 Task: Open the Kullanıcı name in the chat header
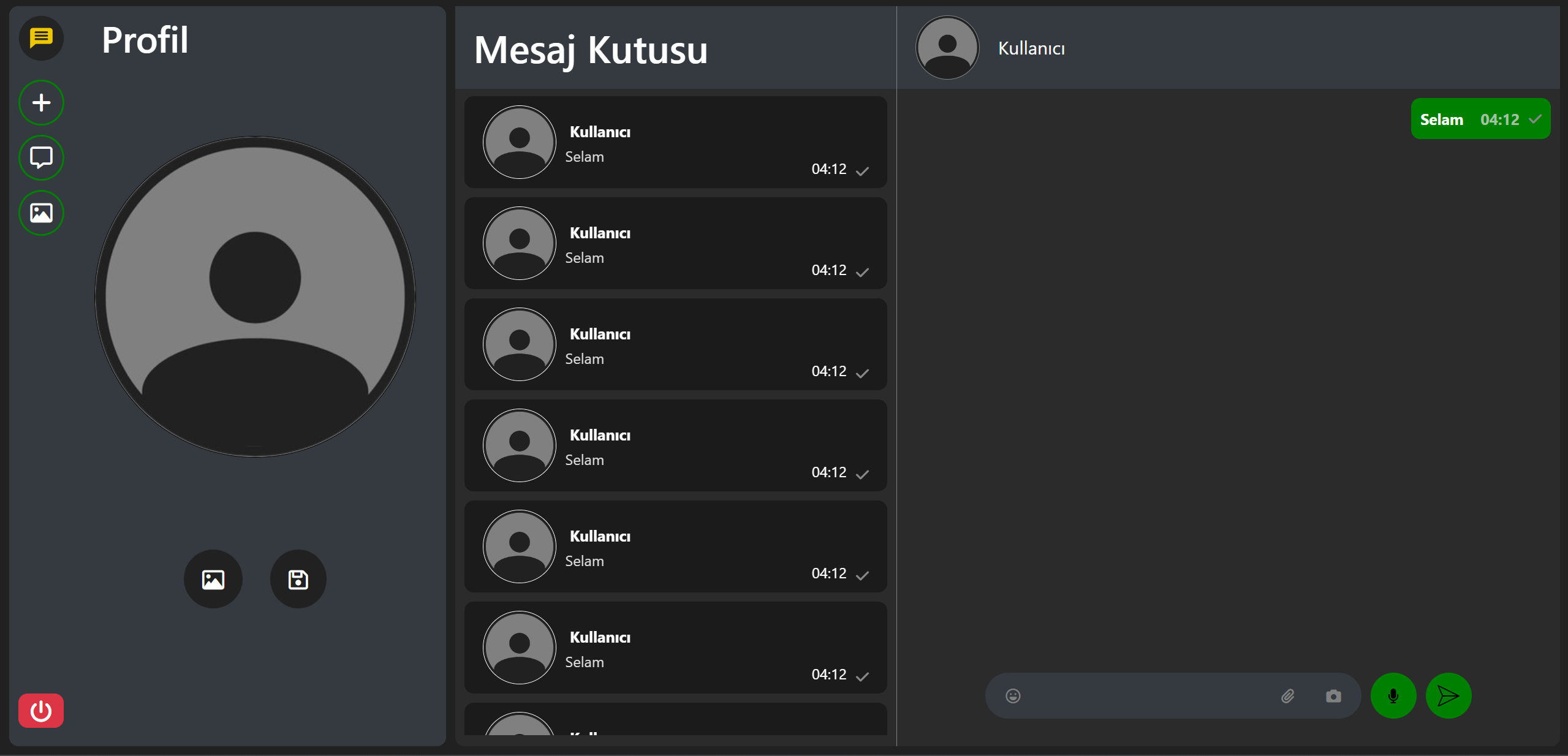point(1030,48)
